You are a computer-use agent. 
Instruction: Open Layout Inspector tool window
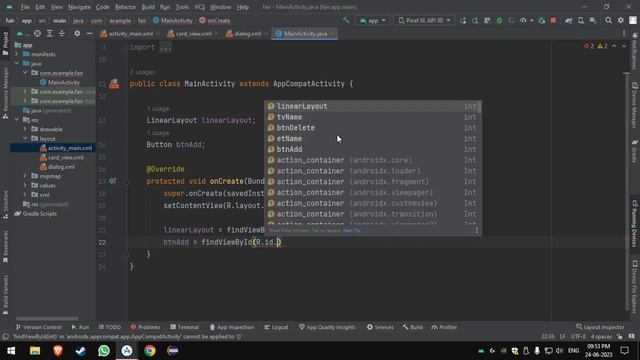tap(600, 327)
